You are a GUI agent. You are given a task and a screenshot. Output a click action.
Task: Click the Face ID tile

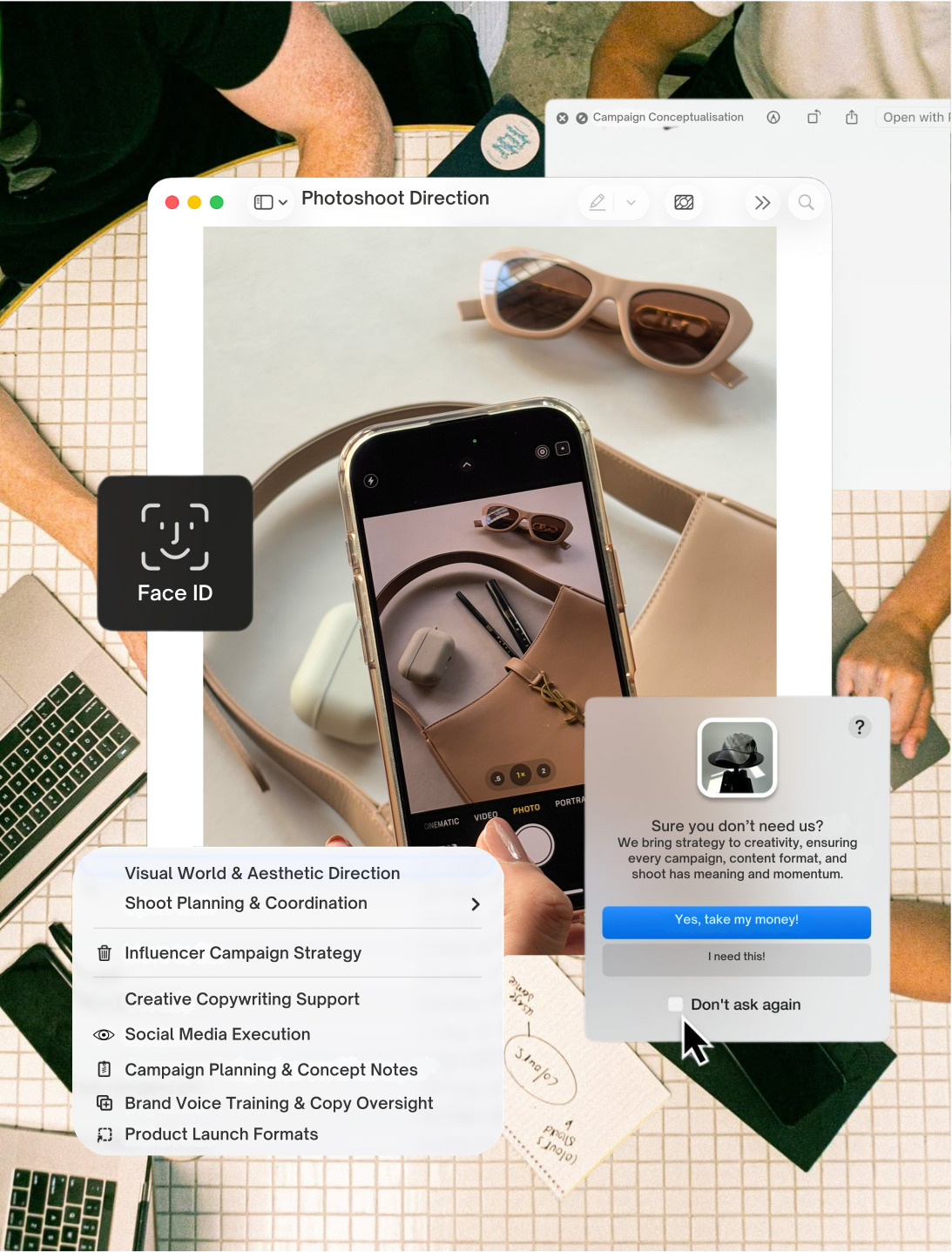point(175,553)
